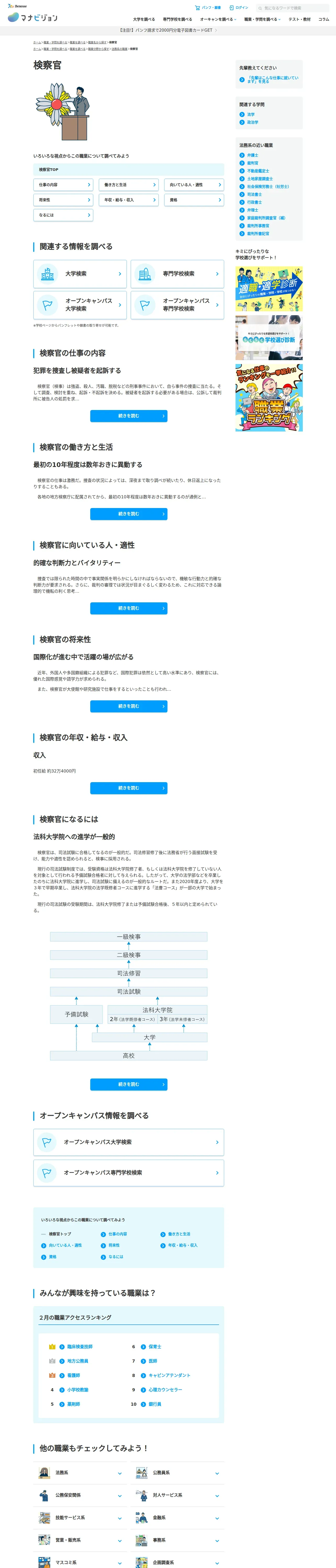Select the 仕事の内容 tab under 検察官TOP
Screen dimensions: 336x1568
63,185
